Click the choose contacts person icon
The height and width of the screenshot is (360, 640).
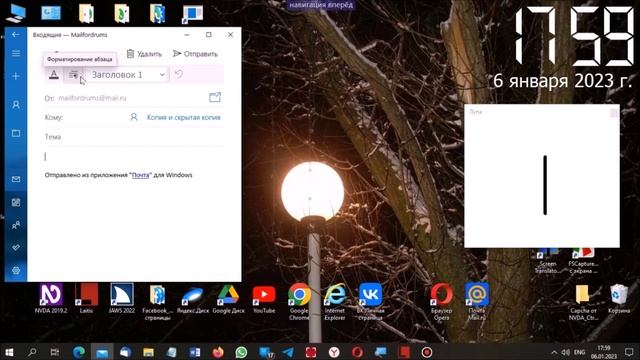133,117
